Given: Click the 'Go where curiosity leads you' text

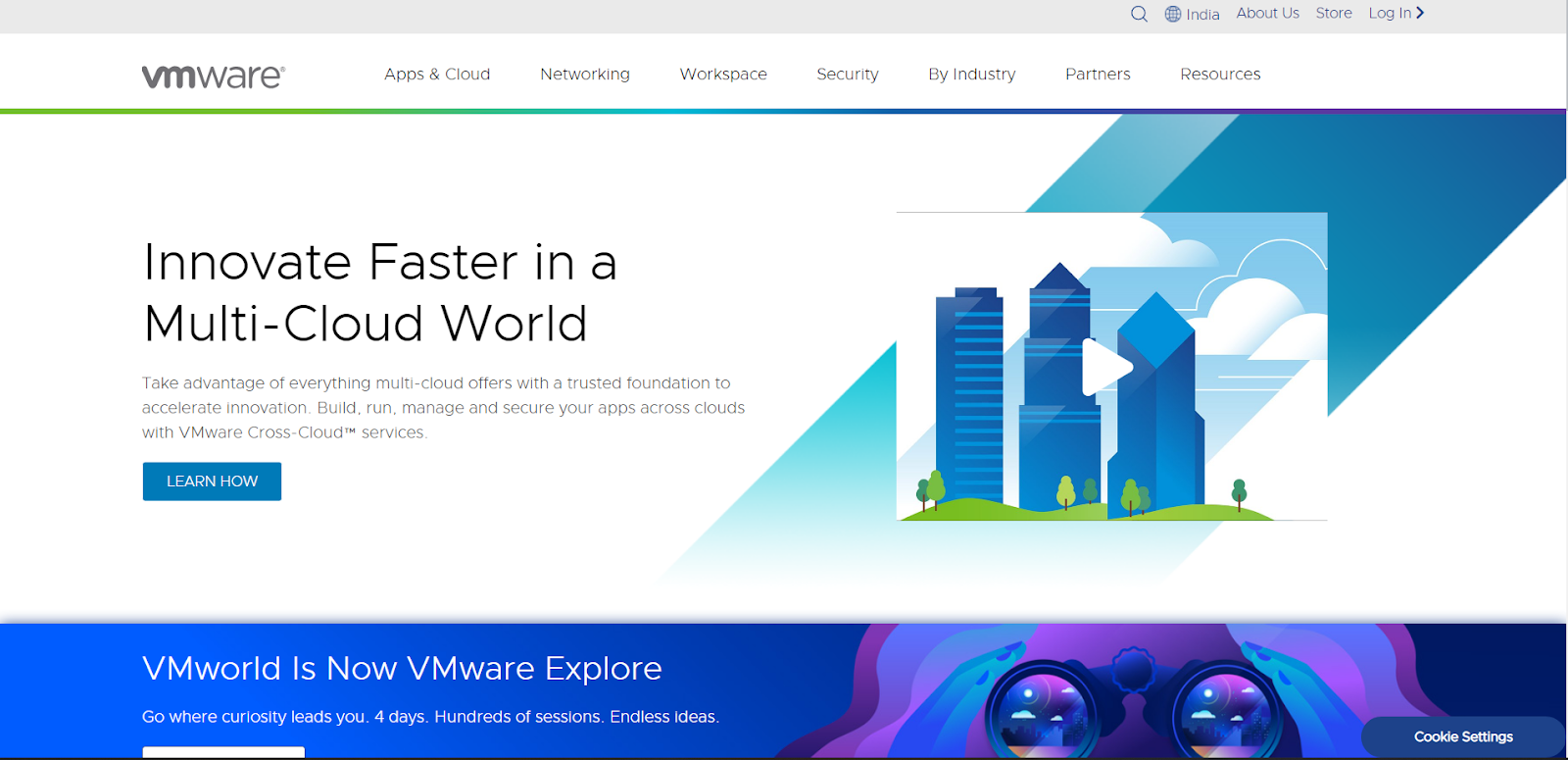Looking at the screenshot, I should (x=430, y=717).
